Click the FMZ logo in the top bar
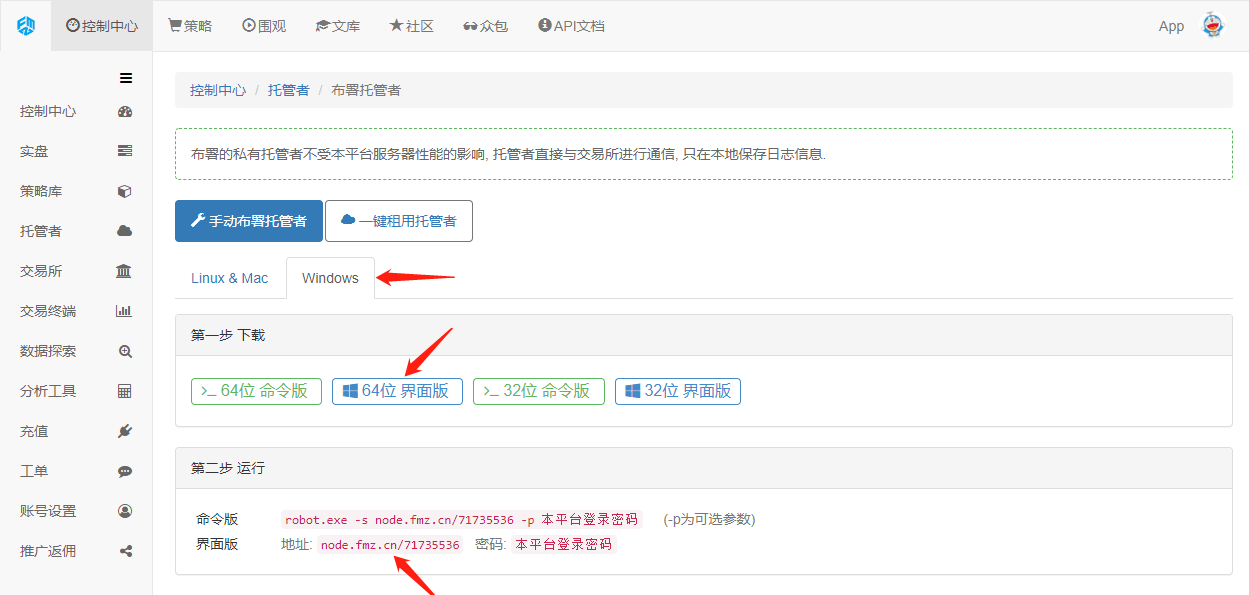Image resolution: width=1249 pixels, height=595 pixels. pyautogui.click(x=26, y=26)
